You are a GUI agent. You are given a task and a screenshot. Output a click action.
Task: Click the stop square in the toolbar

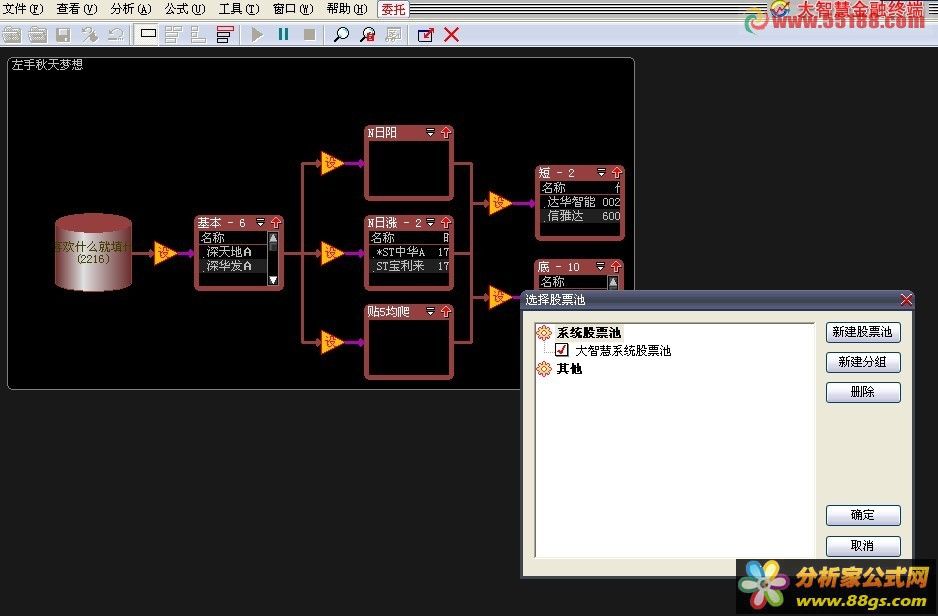tap(309, 35)
